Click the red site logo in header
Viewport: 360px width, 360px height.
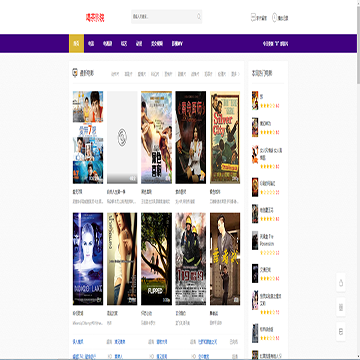pos(95,17)
